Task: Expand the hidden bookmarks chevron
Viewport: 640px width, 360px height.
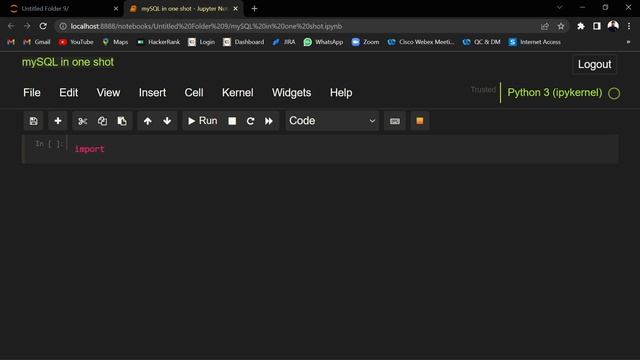Action: (628, 42)
